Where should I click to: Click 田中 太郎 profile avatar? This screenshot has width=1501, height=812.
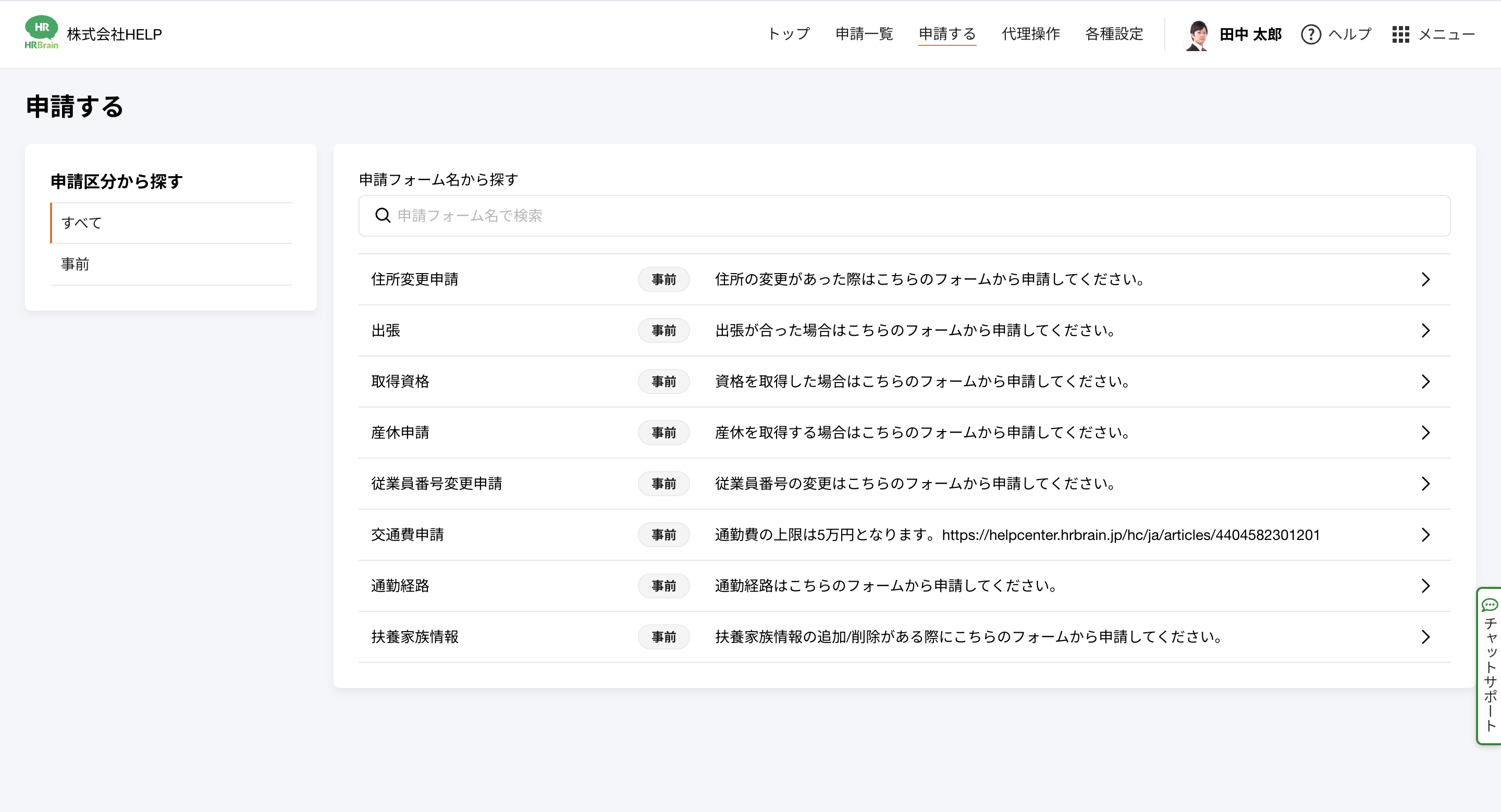pos(1198,34)
